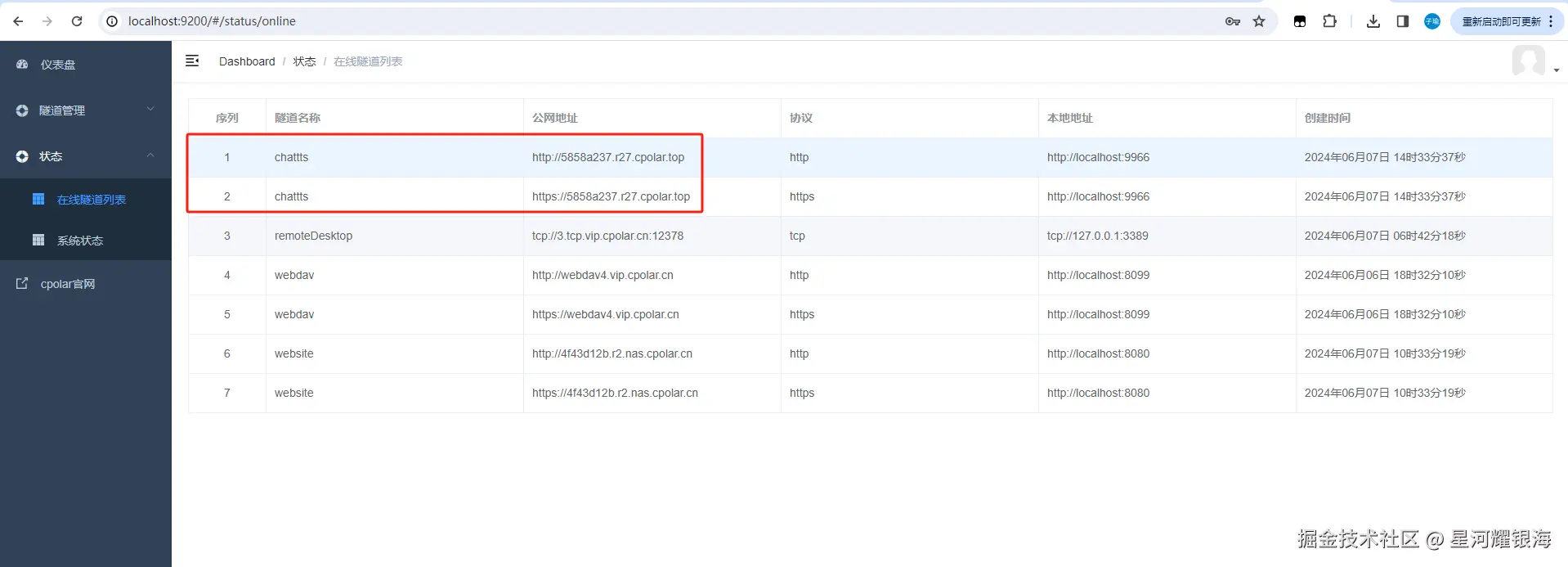Toggle the browser side panel icon
The height and width of the screenshot is (567, 1568).
pyautogui.click(x=1403, y=21)
